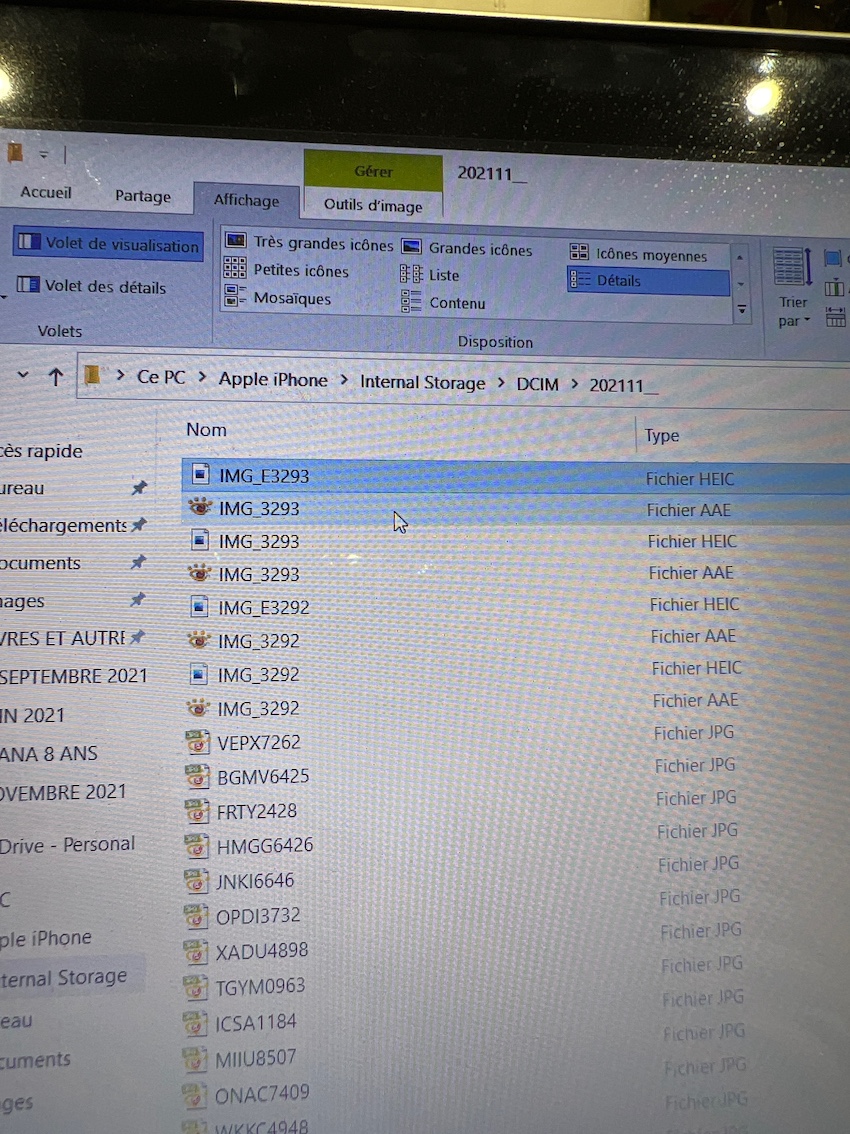Open the Affichage ribbon tab
850x1134 pixels.
click(246, 200)
